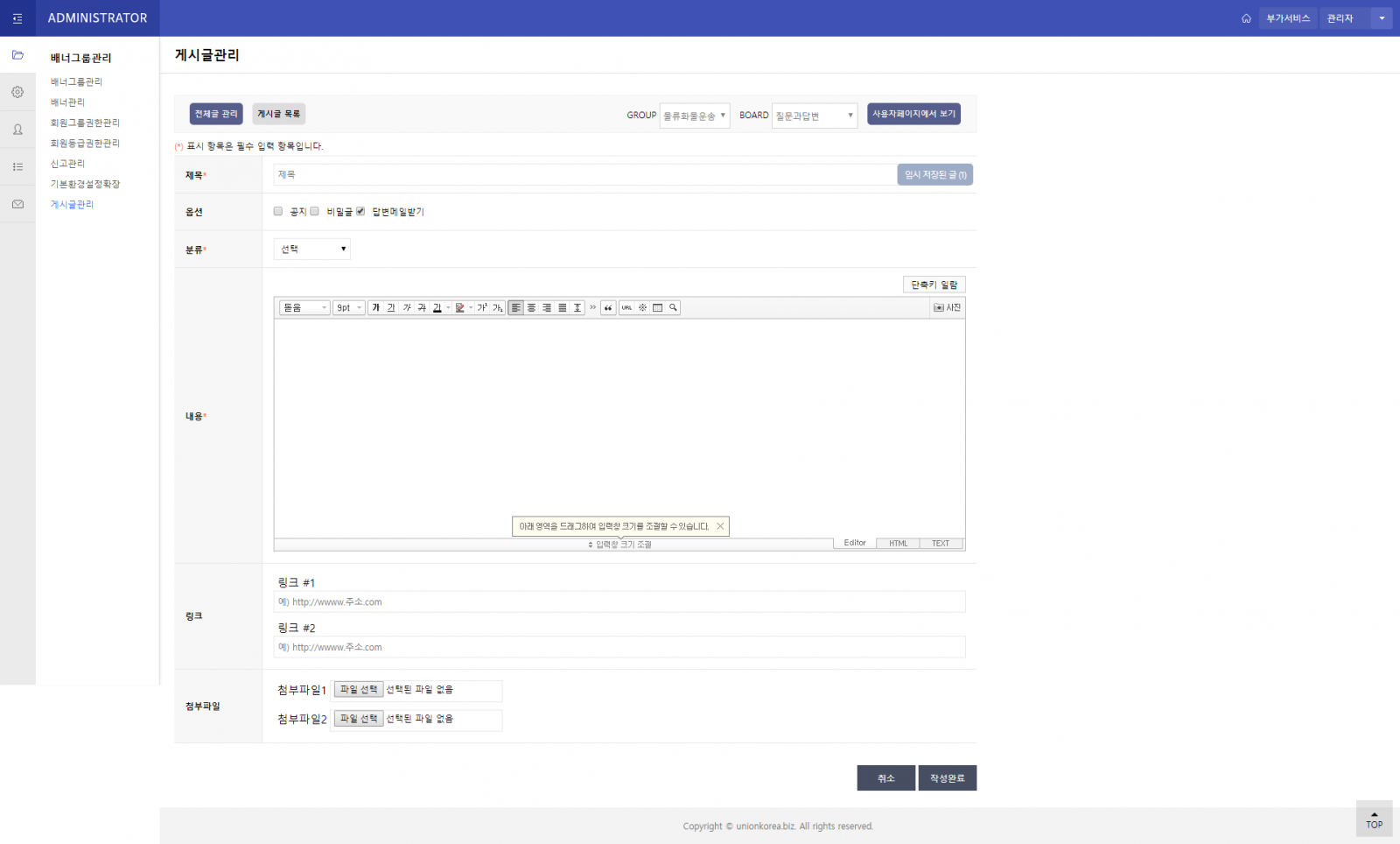1400x844 pixels.
Task: Collapse the sidebar with the menu toggle icon
Action: click(17, 18)
